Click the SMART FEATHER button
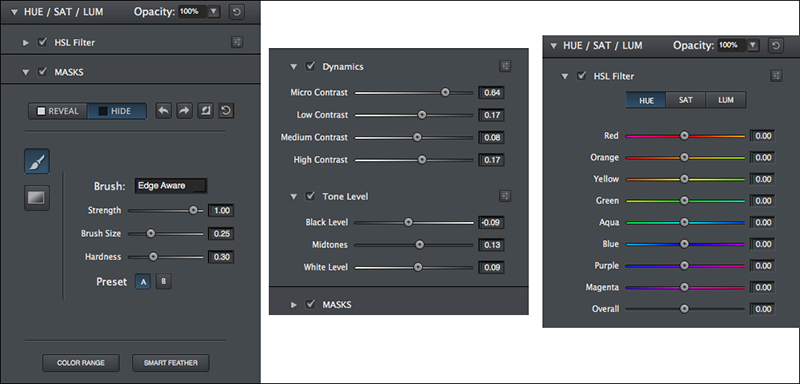This screenshot has height=384, width=800. (x=170, y=363)
